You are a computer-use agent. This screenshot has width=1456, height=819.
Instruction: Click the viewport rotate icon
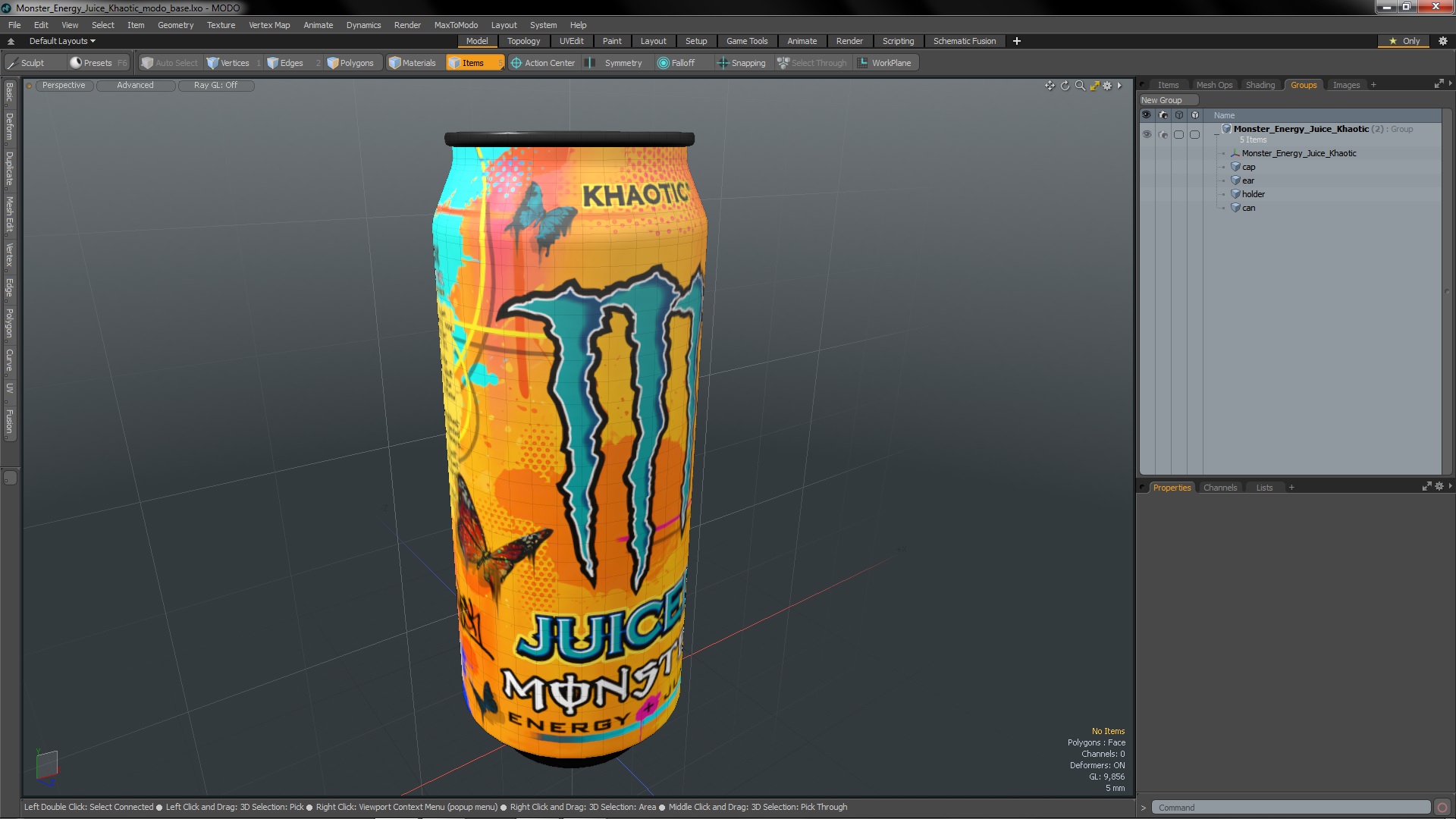pyautogui.click(x=1065, y=86)
